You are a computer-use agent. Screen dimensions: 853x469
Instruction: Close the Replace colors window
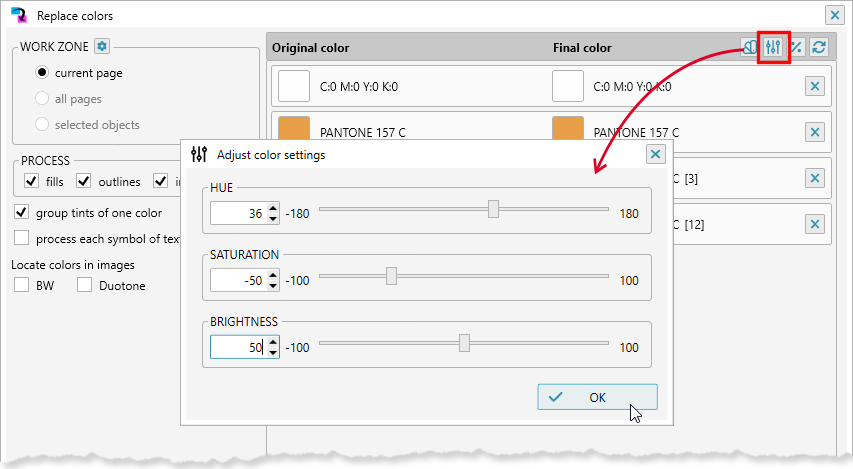tap(835, 15)
